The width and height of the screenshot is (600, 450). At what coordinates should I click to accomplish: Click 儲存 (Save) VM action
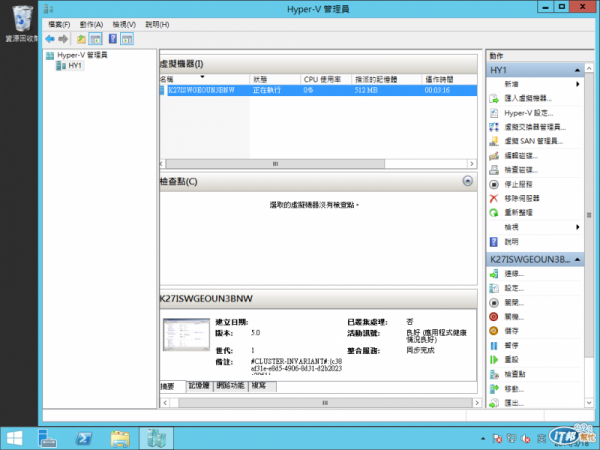[x=511, y=331]
